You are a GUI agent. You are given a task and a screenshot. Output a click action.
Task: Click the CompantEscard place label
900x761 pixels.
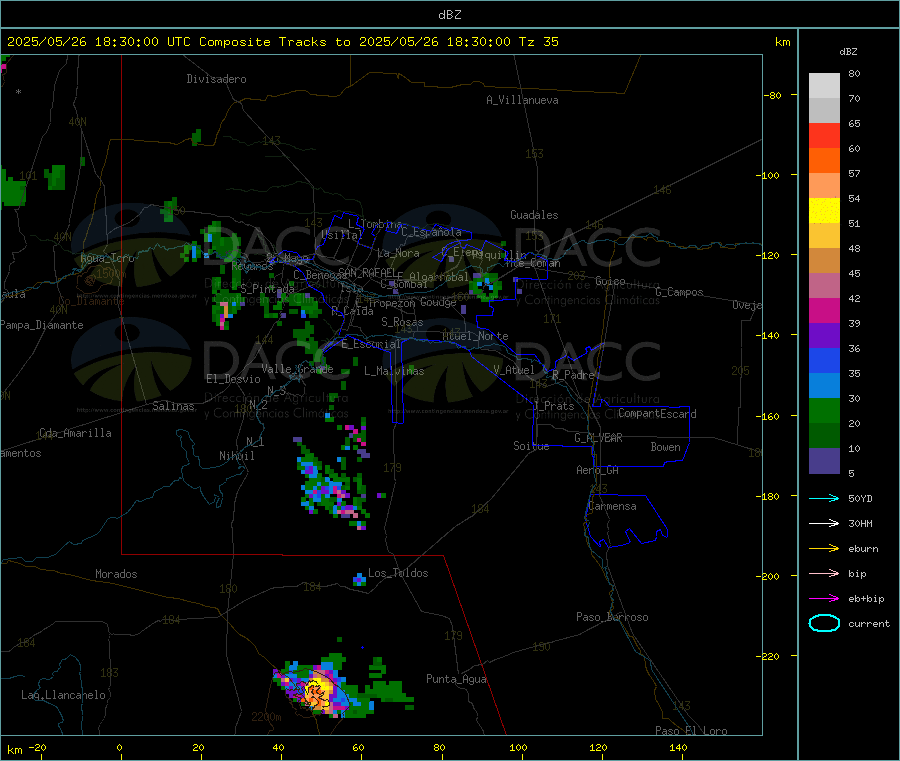657,413
